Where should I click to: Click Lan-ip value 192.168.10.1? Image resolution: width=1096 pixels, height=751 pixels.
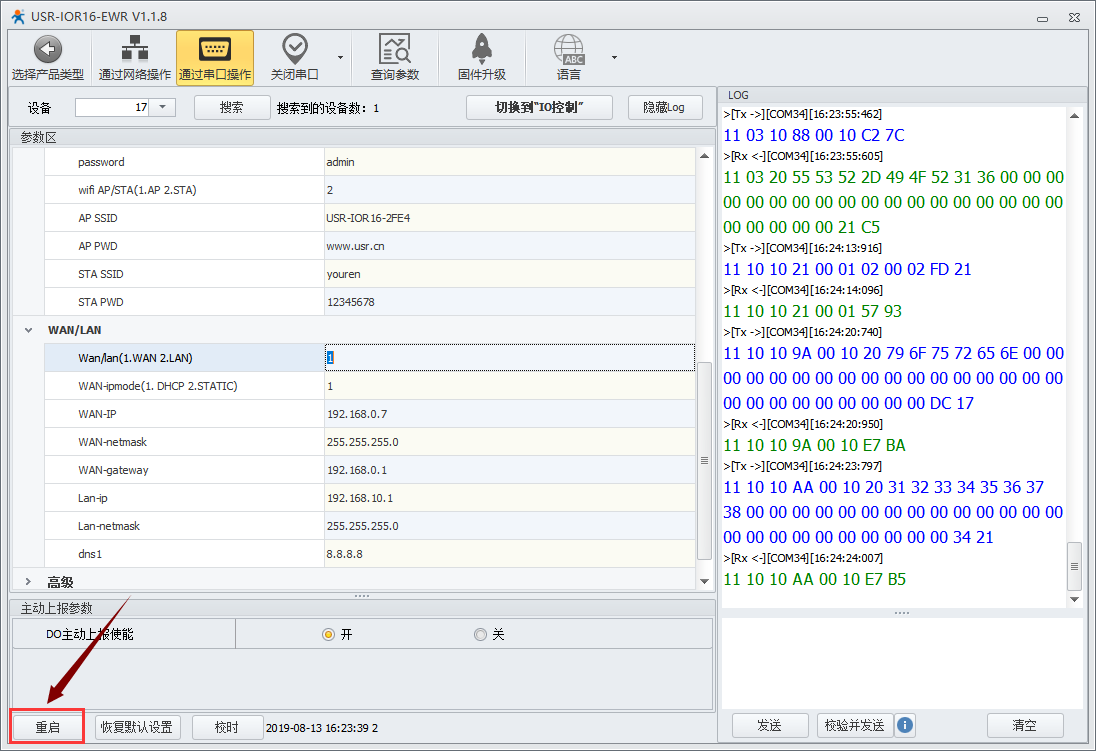click(510, 497)
